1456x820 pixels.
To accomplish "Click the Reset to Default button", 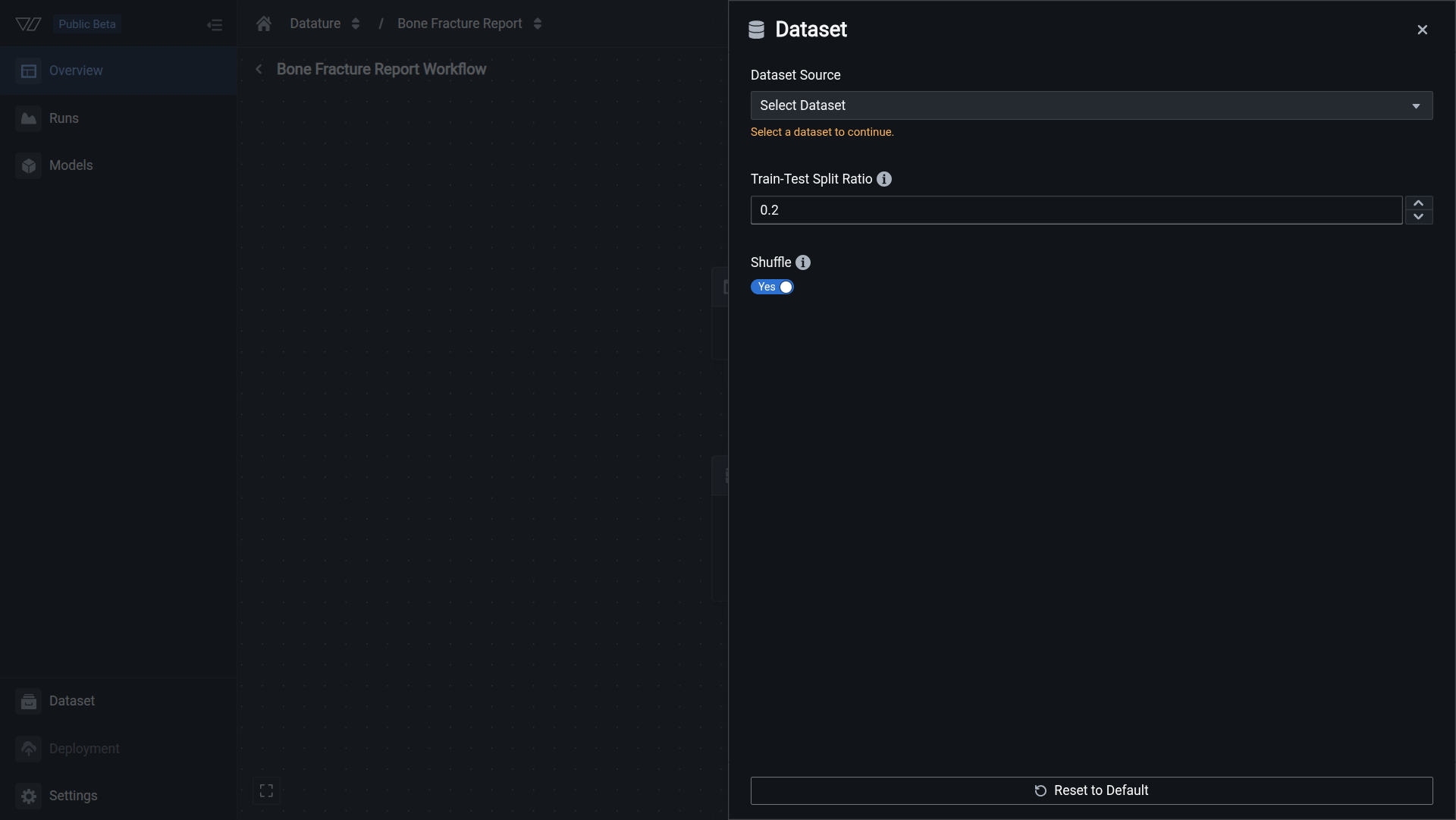I will [x=1091, y=790].
